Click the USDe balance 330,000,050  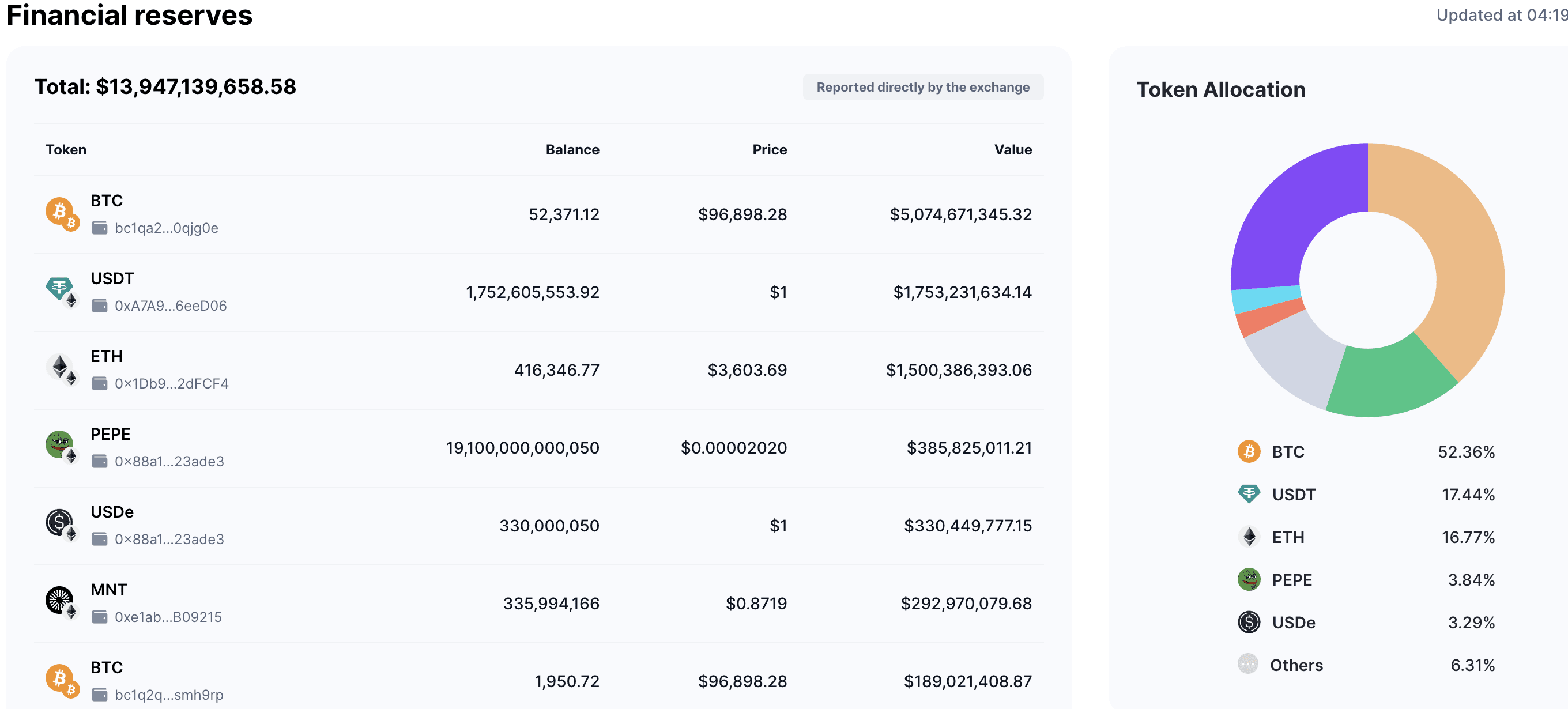549,526
